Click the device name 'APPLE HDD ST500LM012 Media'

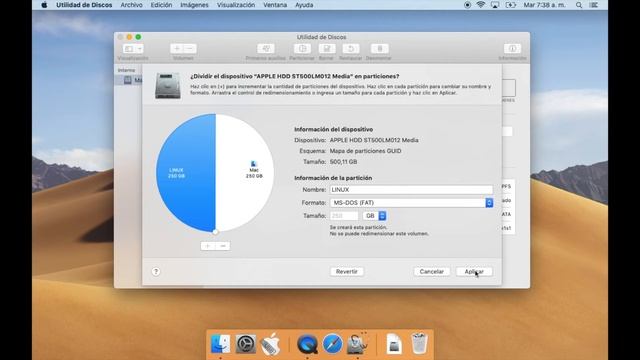click(374, 140)
